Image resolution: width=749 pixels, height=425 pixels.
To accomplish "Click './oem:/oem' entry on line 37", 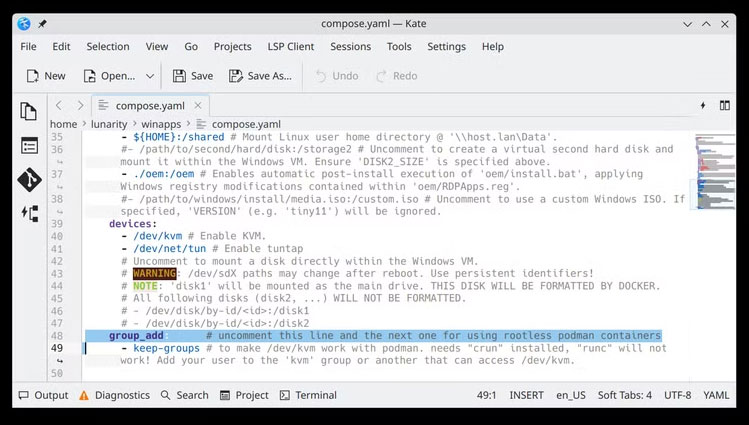I will [x=163, y=174].
